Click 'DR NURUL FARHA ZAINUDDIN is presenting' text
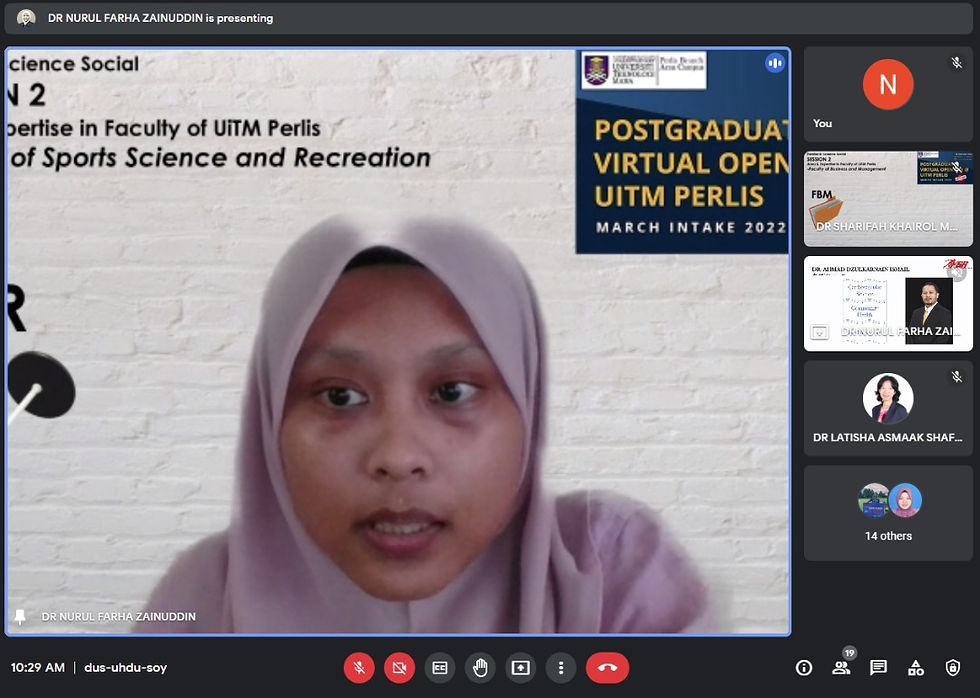The width and height of the screenshot is (980, 698). click(x=161, y=18)
